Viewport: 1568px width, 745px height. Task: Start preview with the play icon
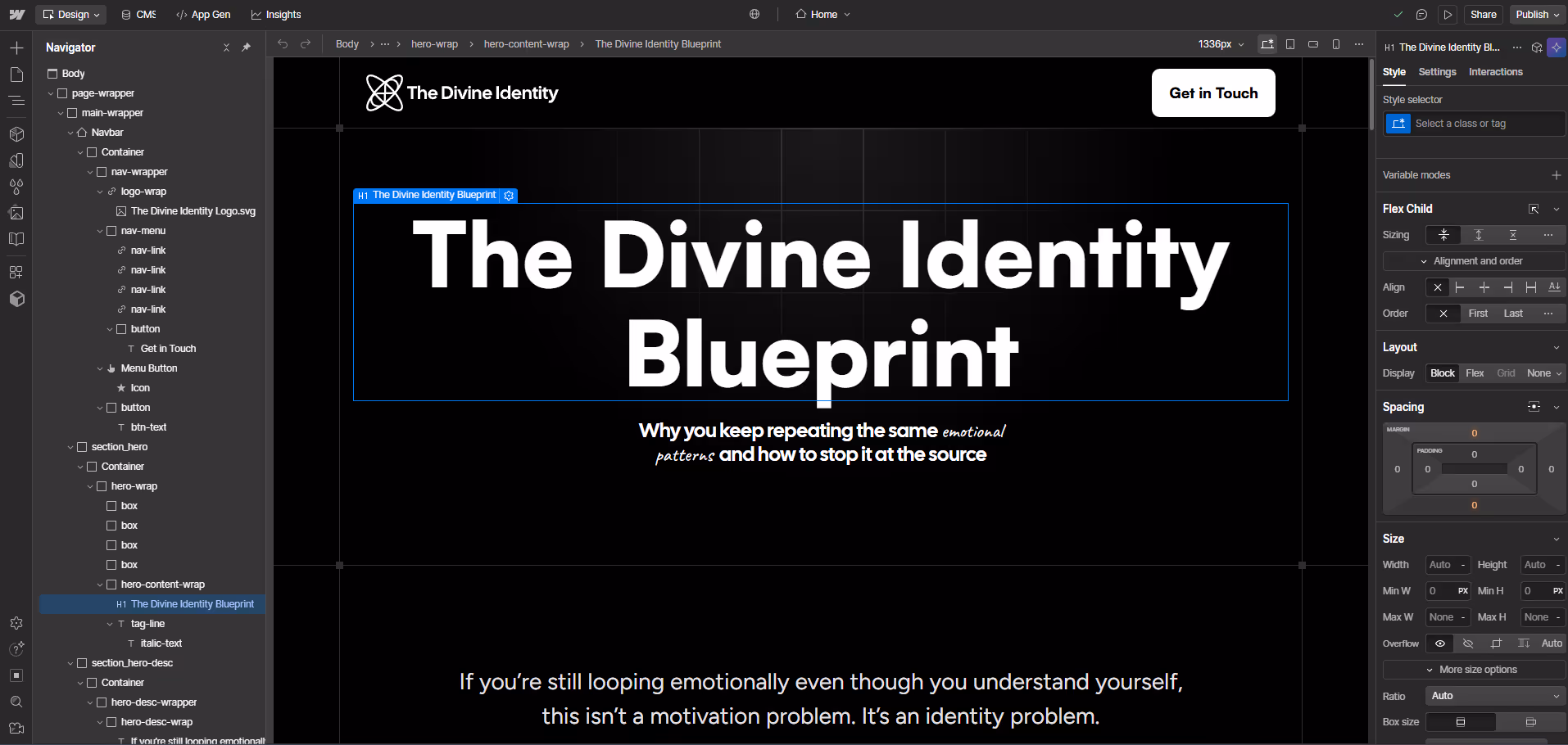(x=1448, y=15)
